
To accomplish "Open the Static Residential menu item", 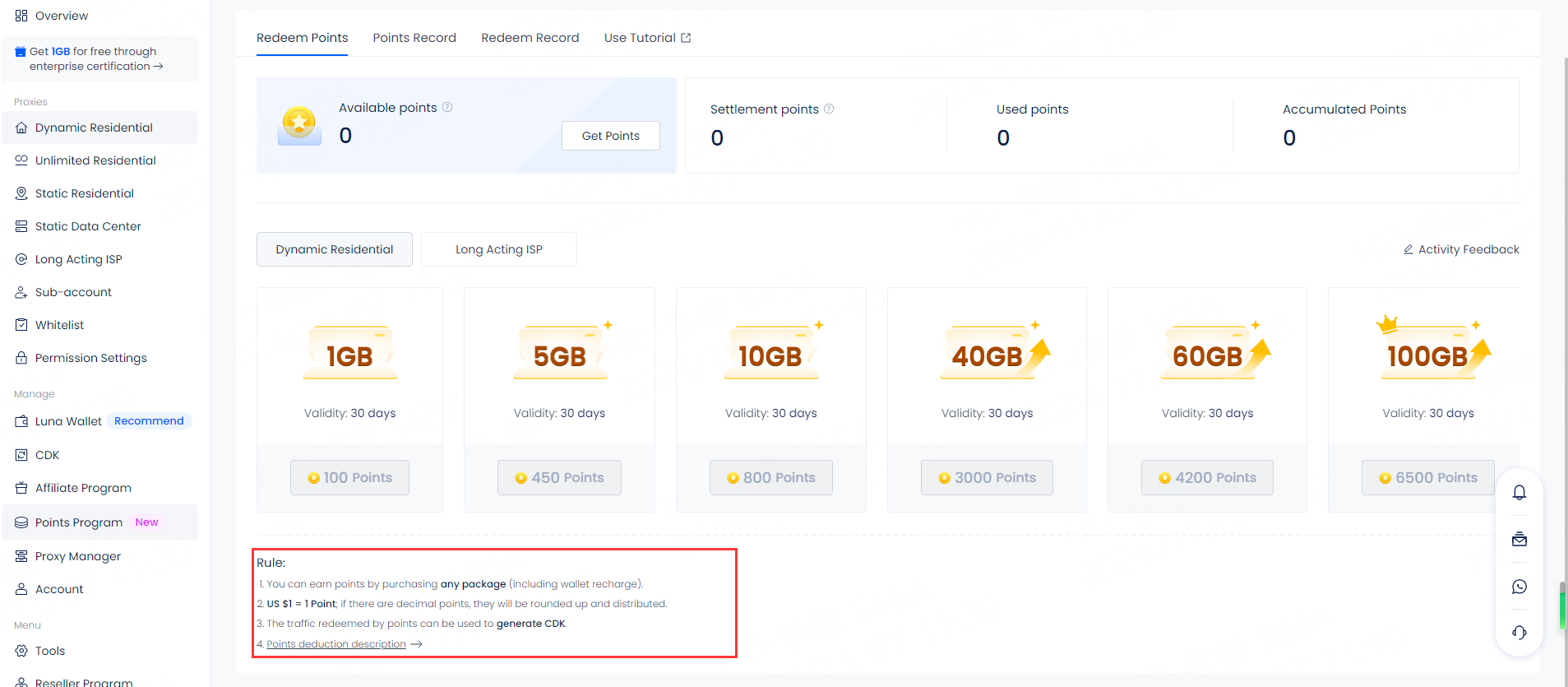I will pos(84,193).
